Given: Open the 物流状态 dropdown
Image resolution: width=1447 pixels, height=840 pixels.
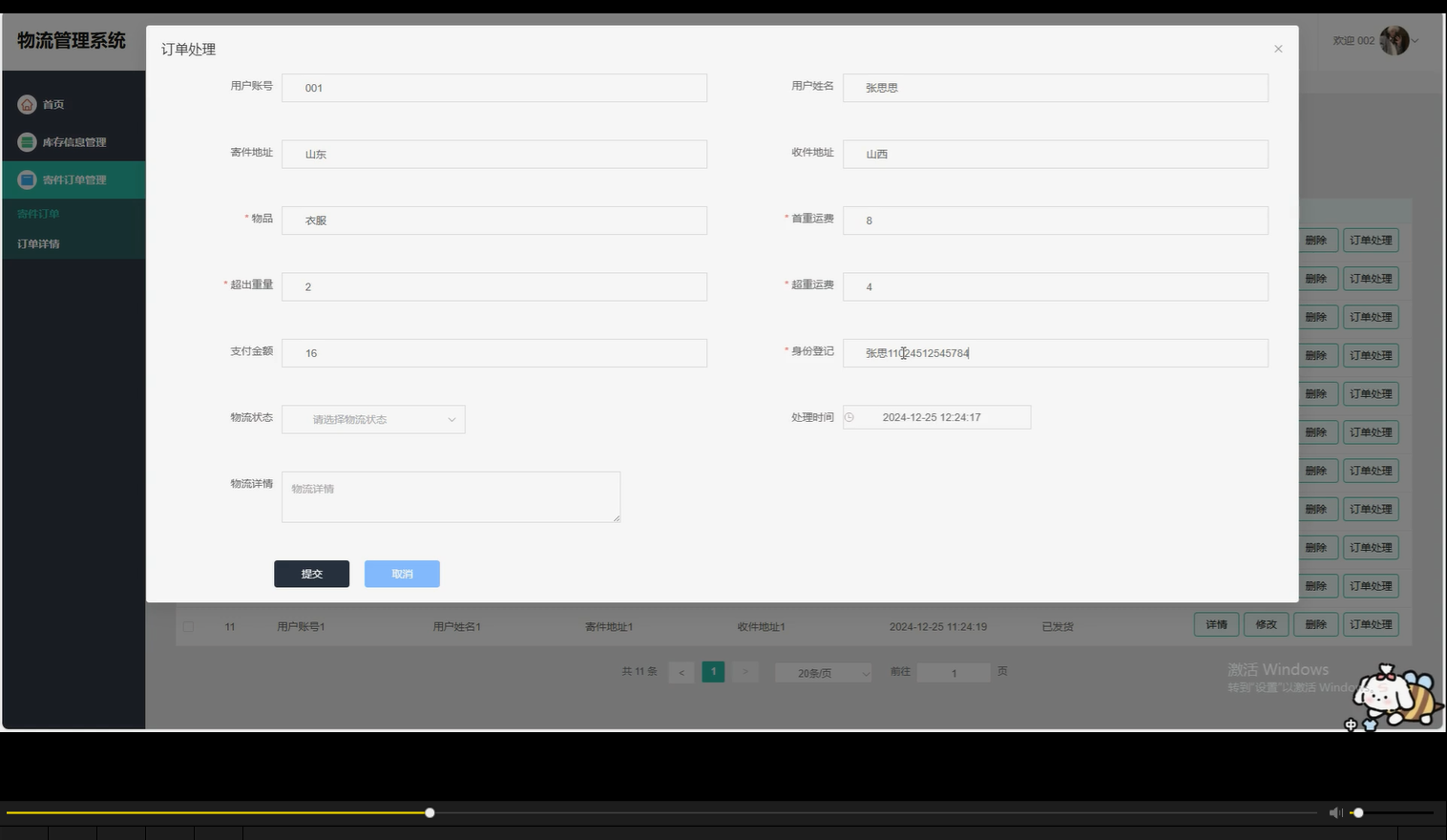Looking at the screenshot, I should coord(373,419).
